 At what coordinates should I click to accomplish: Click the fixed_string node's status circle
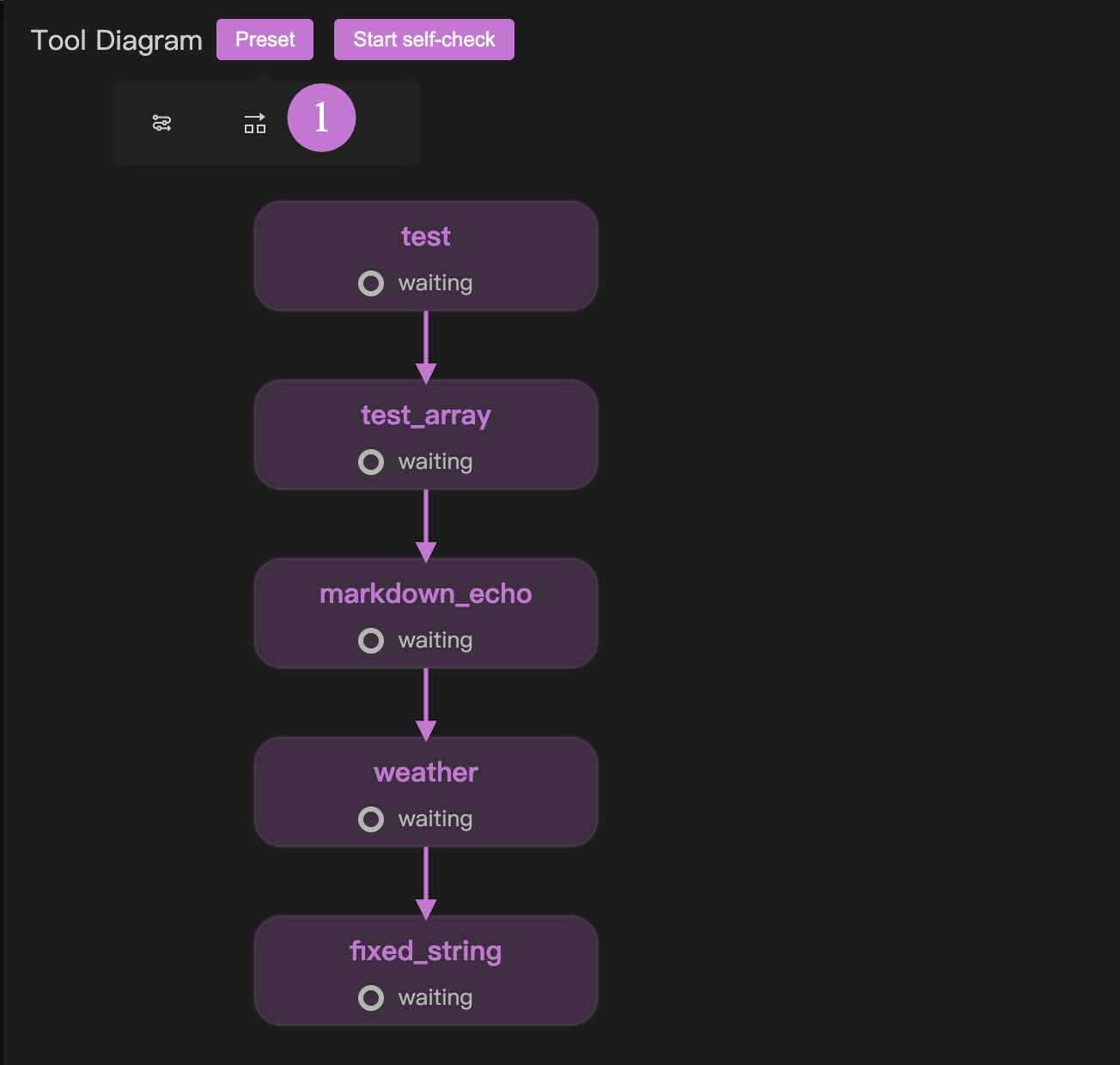(371, 998)
